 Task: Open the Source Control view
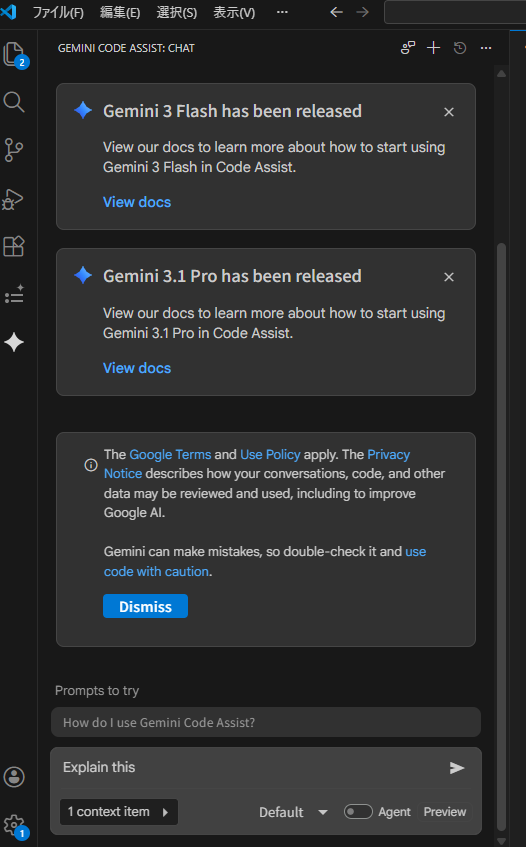(x=14, y=150)
